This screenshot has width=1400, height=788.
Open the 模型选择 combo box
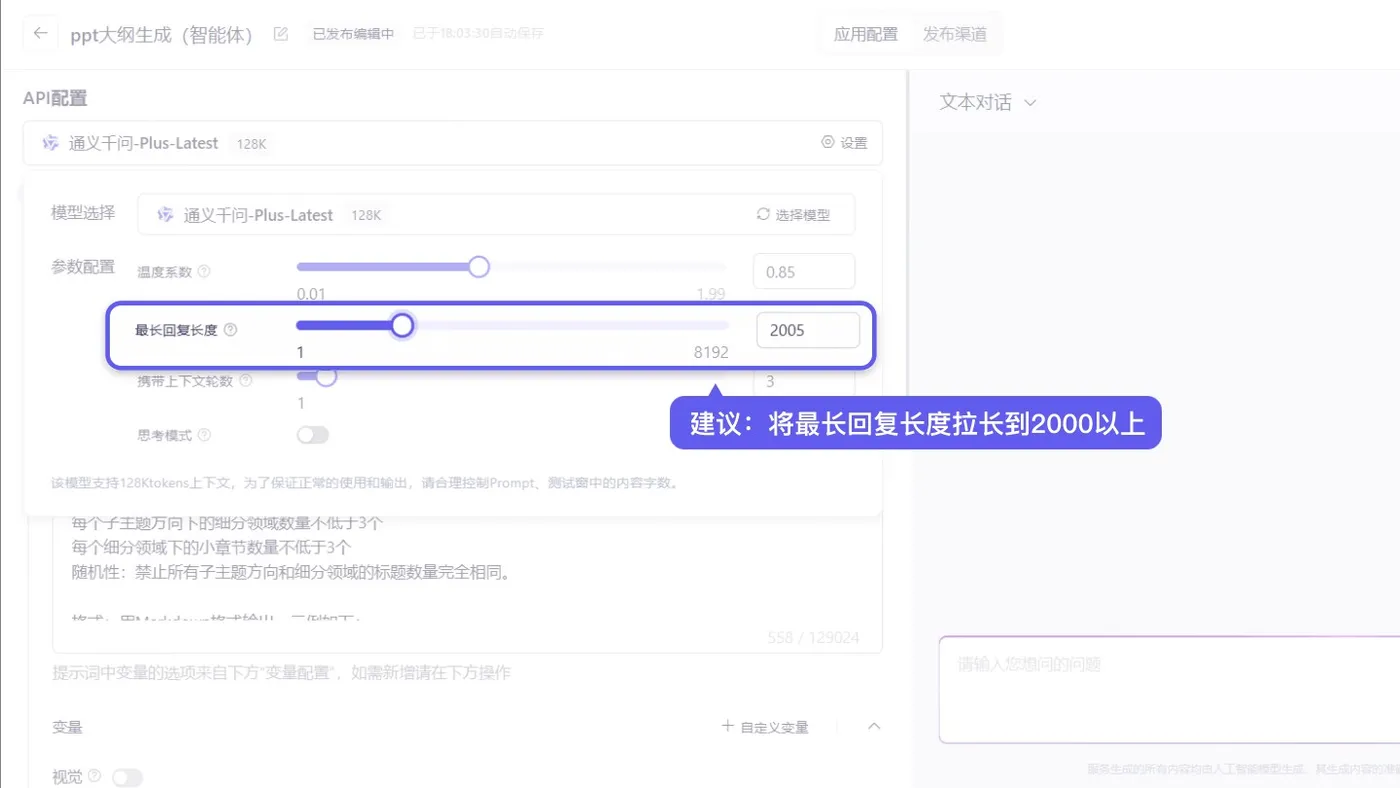coord(496,214)
